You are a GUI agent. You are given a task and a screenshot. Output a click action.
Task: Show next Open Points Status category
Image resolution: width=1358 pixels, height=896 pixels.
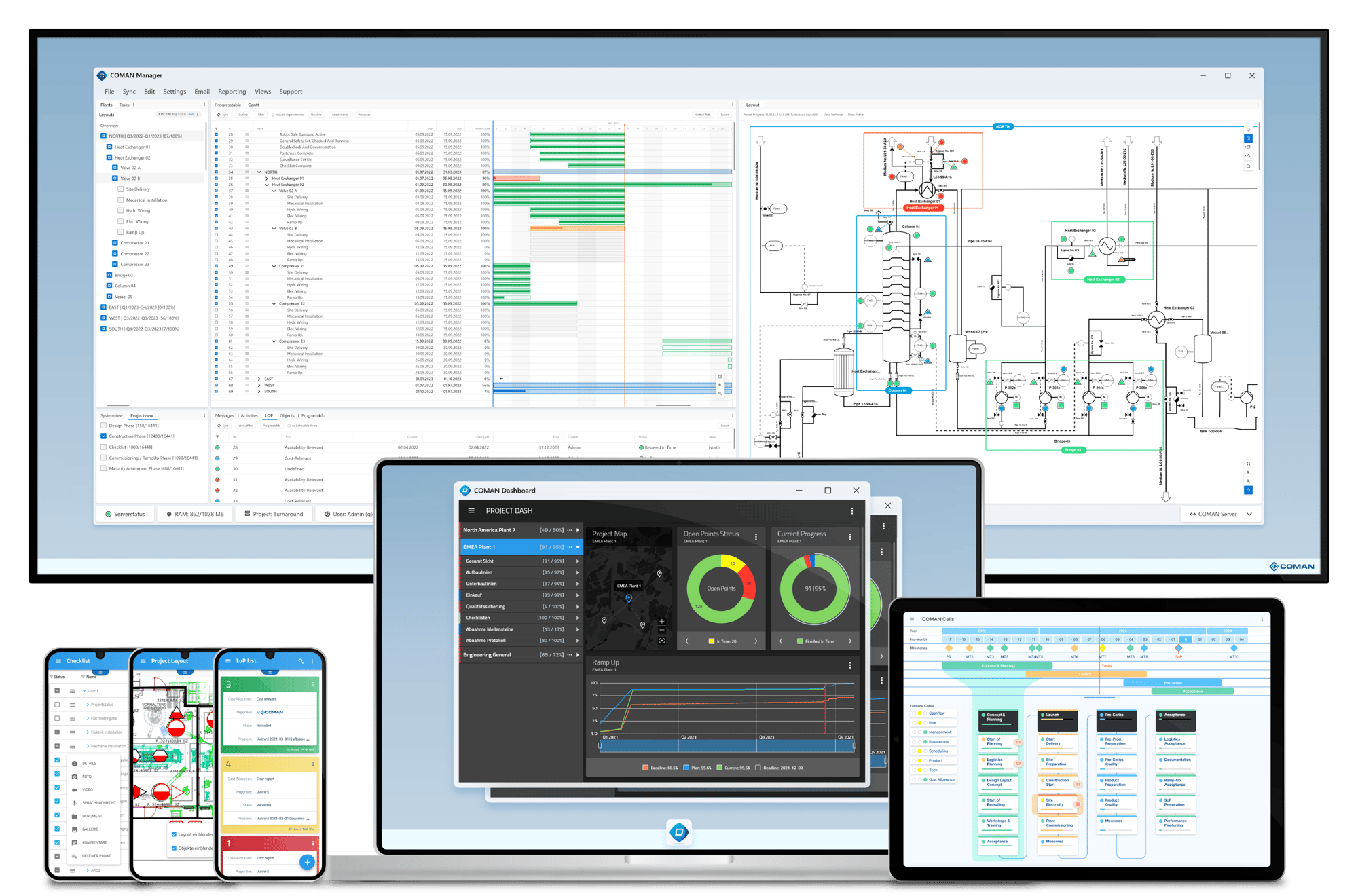click(756, 641)
